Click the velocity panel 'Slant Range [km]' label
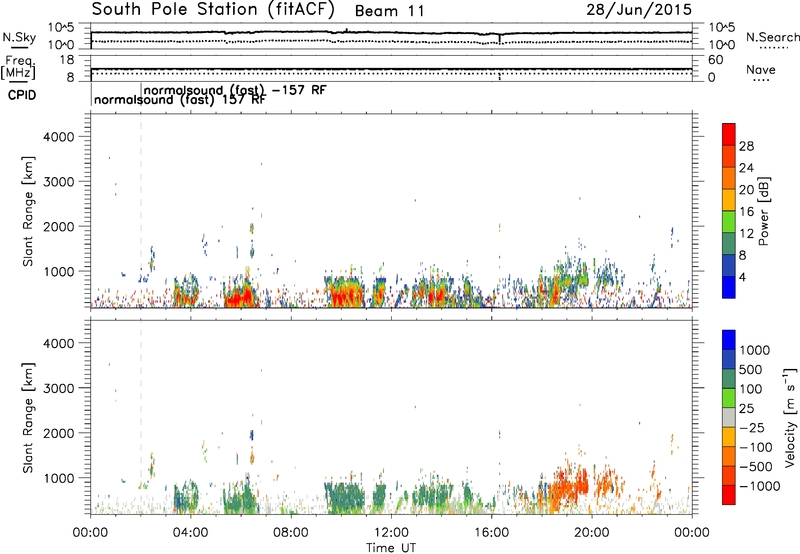800x554 pixels. [x=28, y=418]
